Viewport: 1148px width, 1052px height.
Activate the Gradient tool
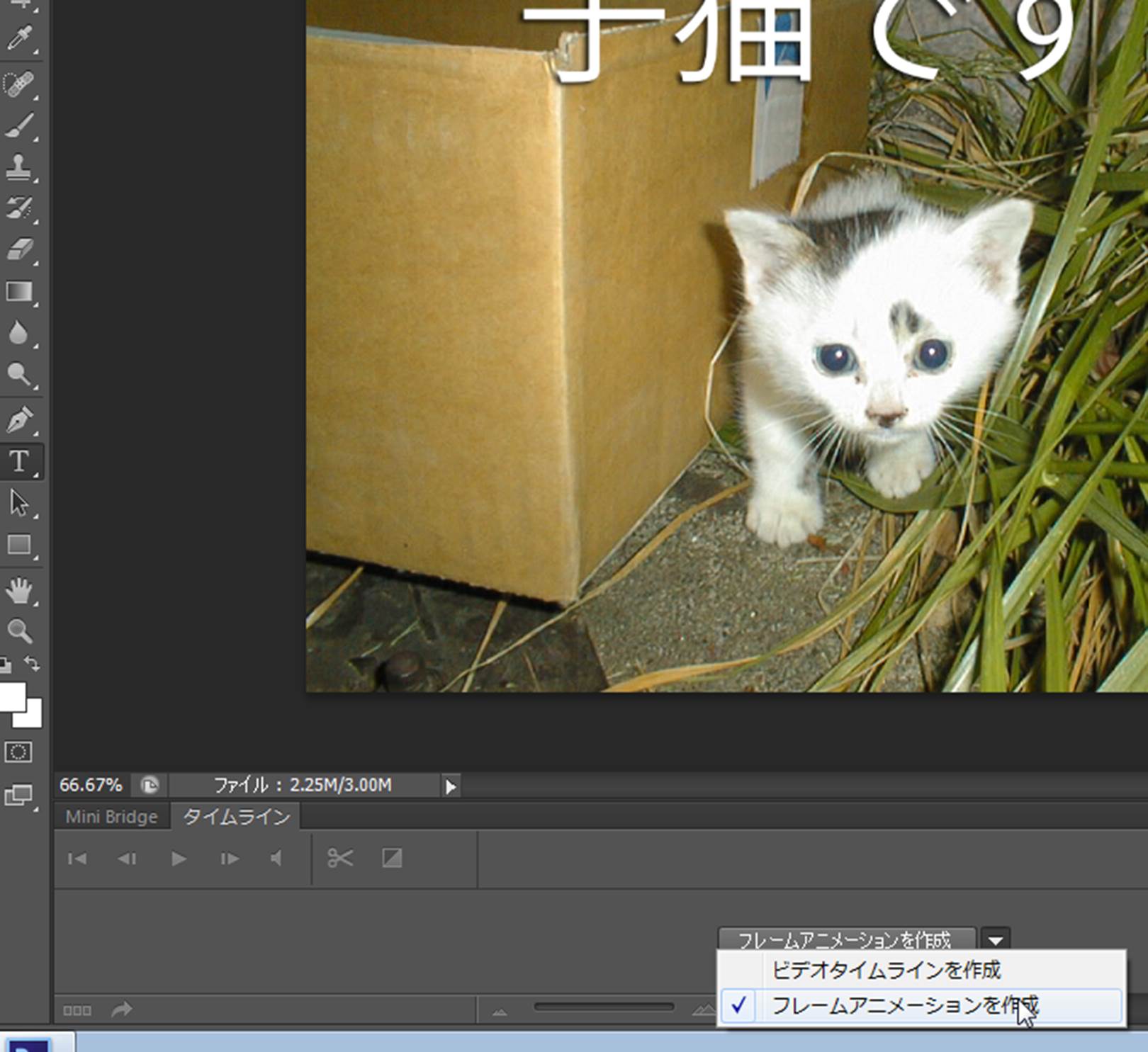click(19, 292)
